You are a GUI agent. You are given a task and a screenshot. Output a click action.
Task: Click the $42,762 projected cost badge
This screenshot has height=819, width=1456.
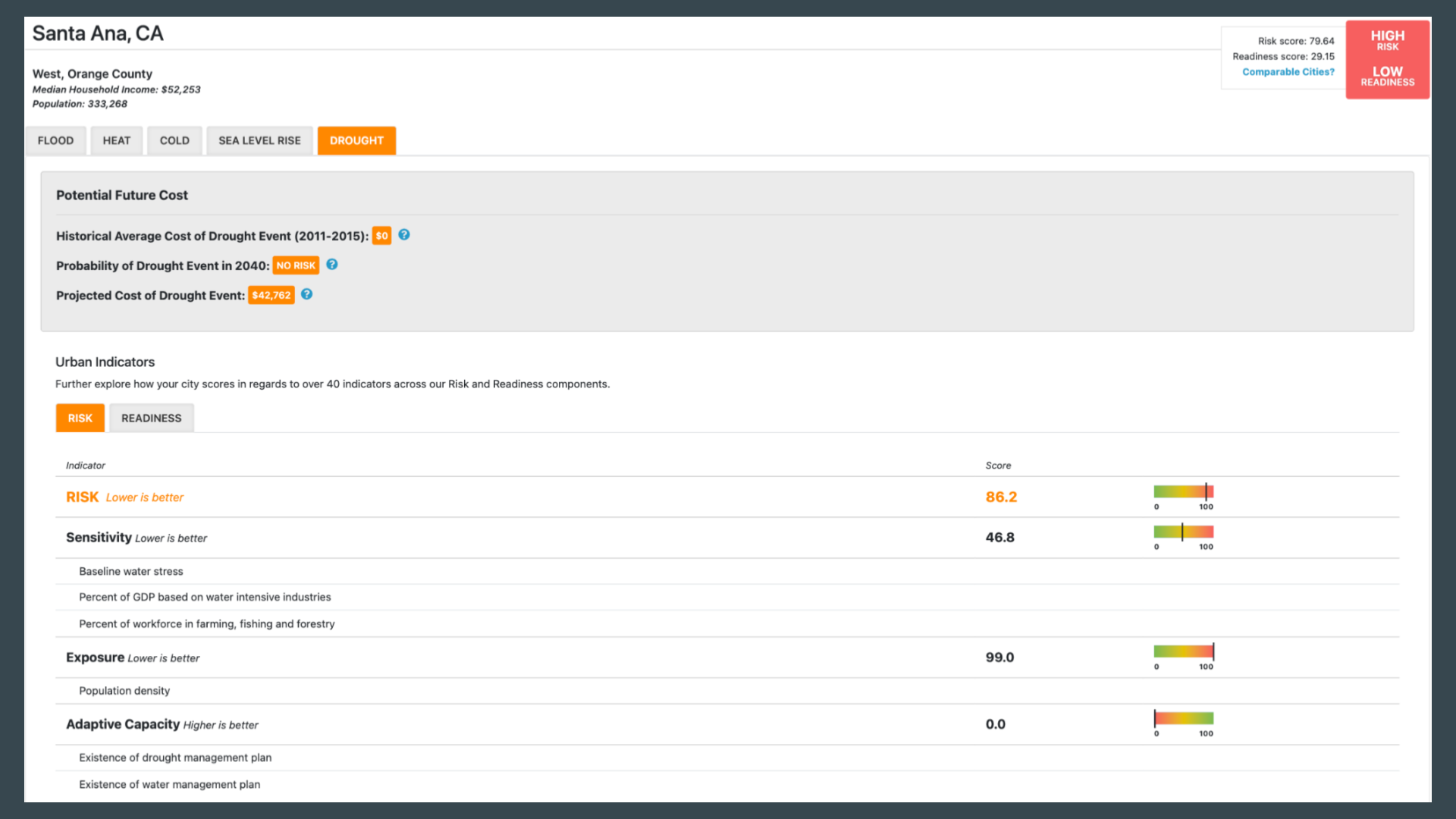pos(271,295)
